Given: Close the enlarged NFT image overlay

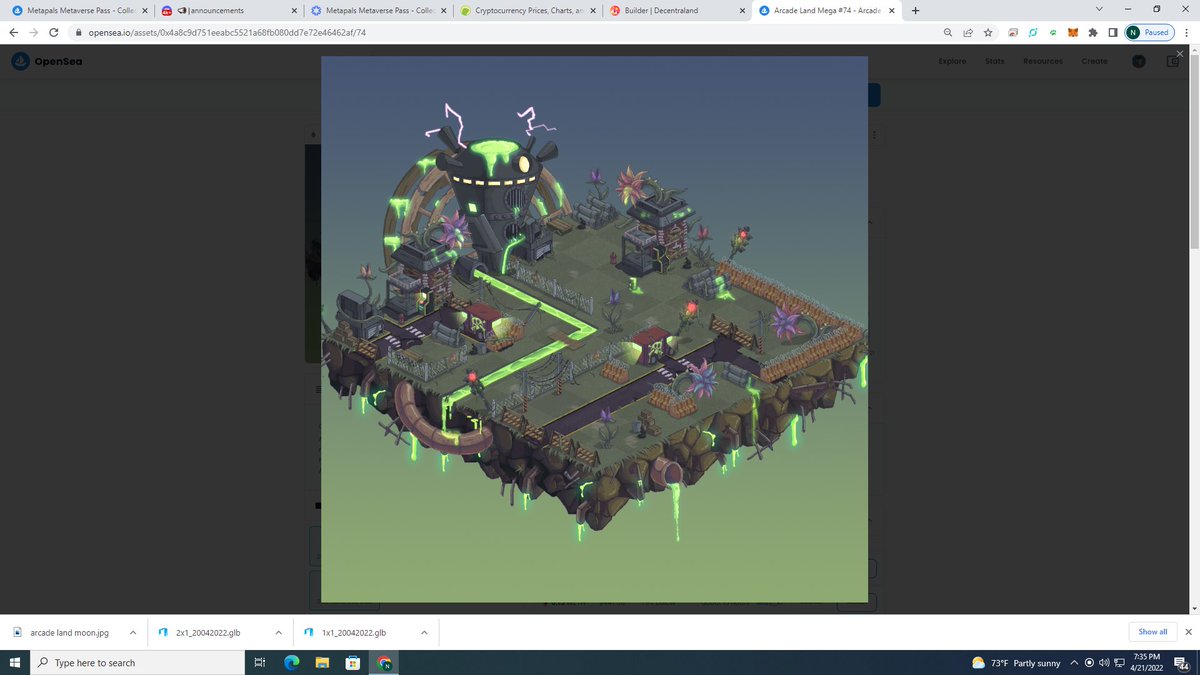Looking at the screenshot, I should [x=1180, y=52].
